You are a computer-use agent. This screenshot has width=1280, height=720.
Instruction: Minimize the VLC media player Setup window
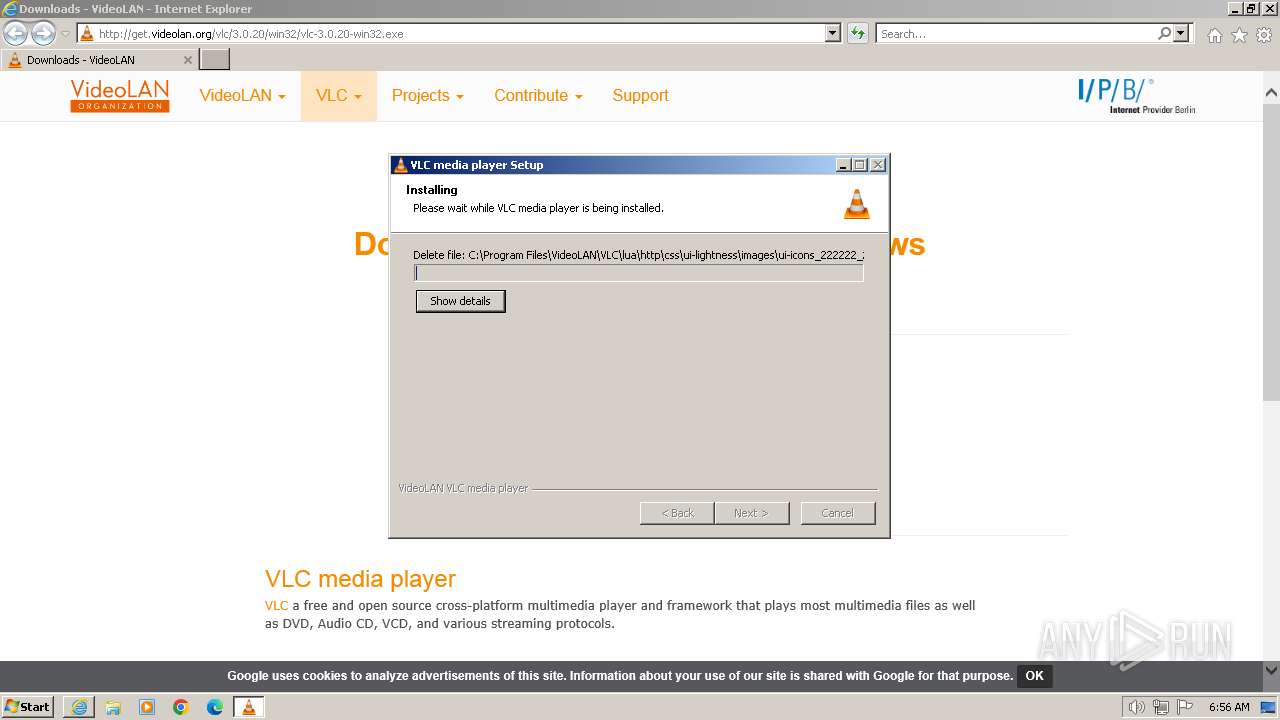click(843, 165)
